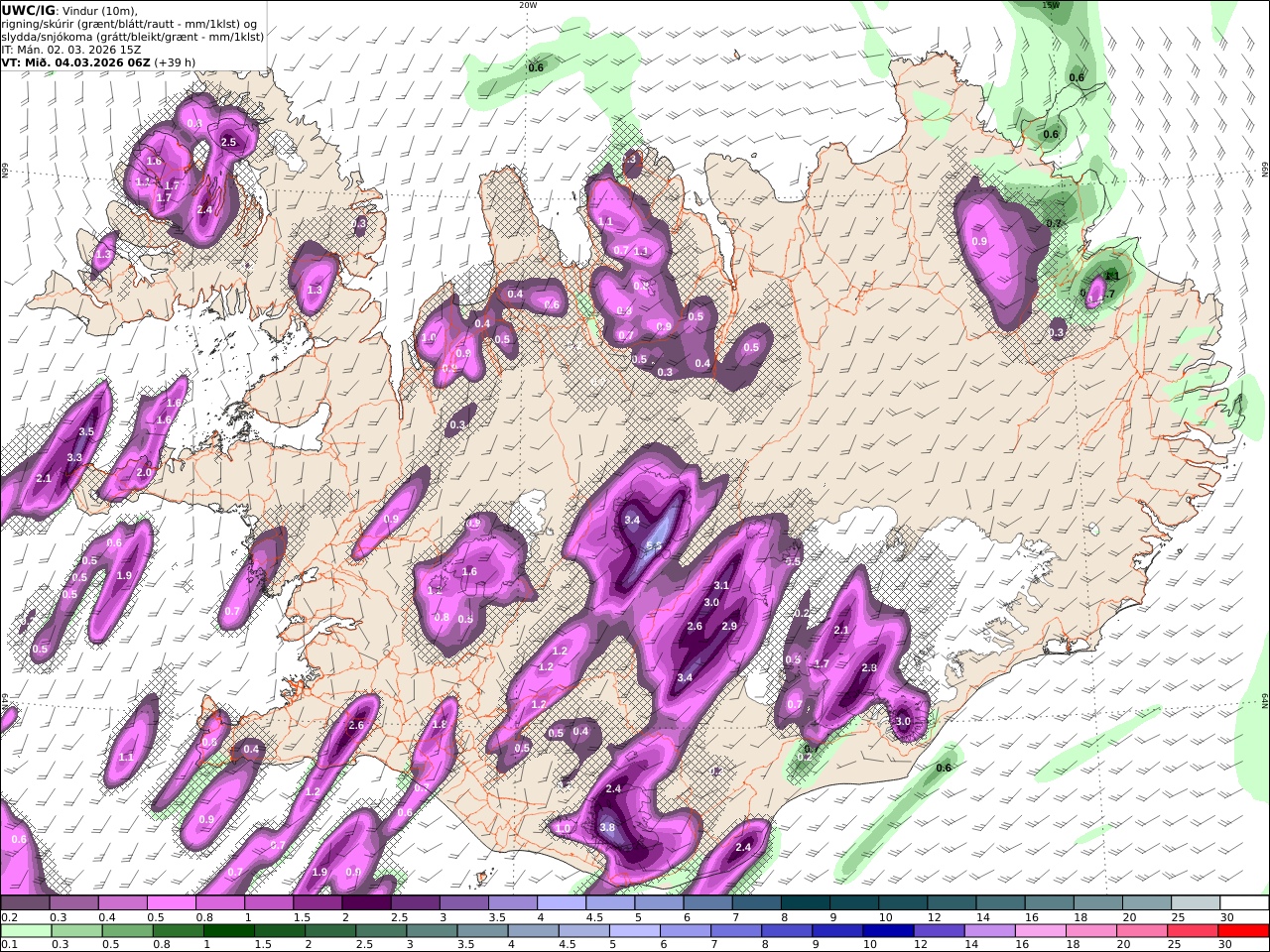Click the 15W longitude label at top
This screenshot has width=1270, height=952.
(x=1050, y=5)
